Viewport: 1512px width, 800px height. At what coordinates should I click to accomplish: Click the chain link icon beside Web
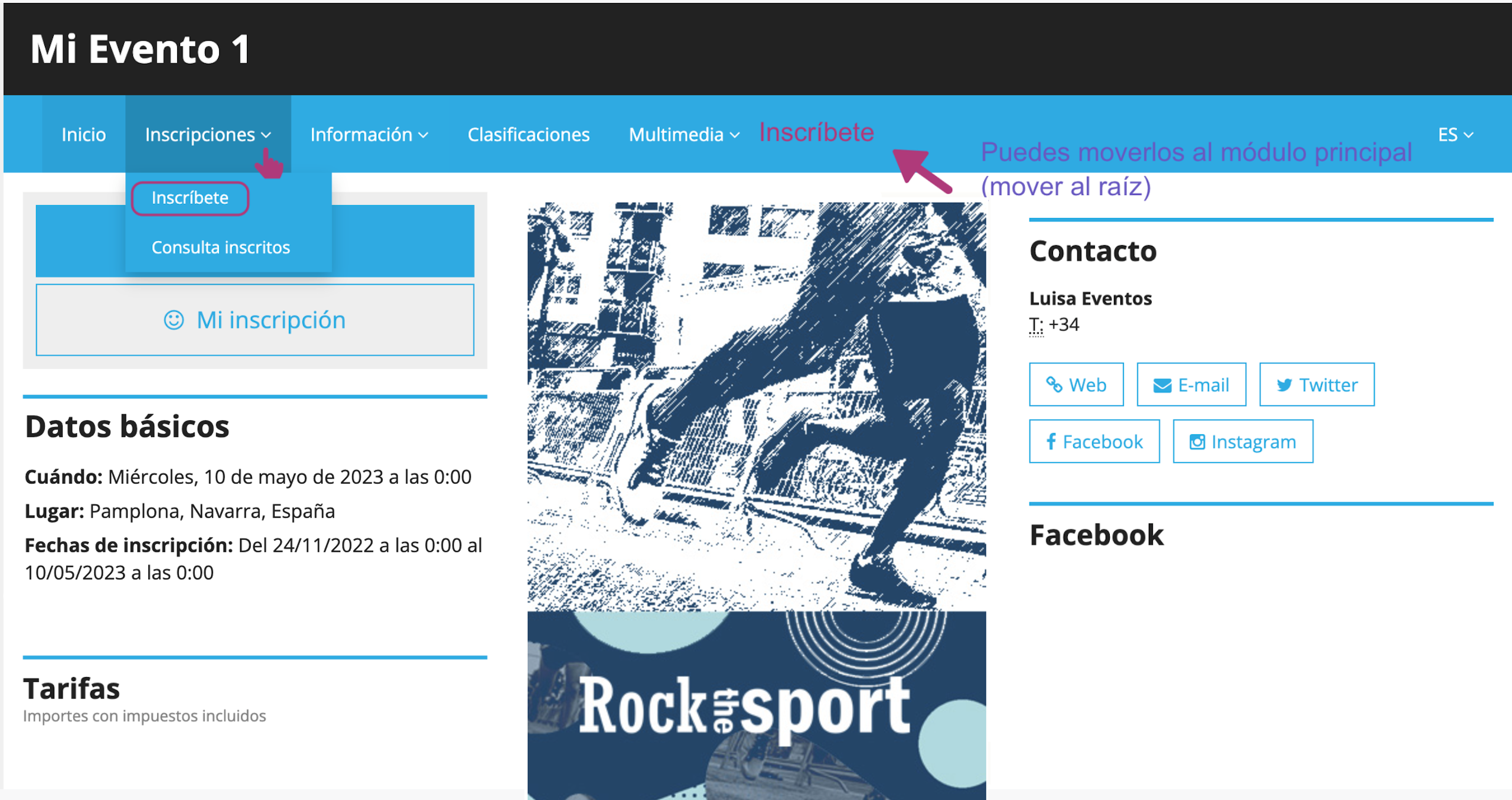[1054, 385]
